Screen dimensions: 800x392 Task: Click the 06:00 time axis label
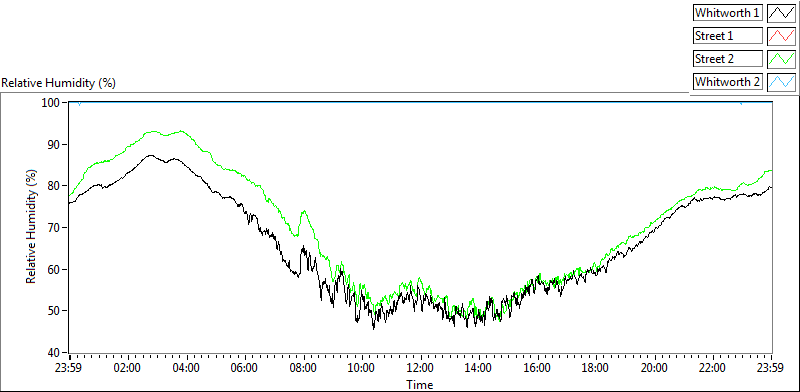pyautogui.click(x=245, y=368)
